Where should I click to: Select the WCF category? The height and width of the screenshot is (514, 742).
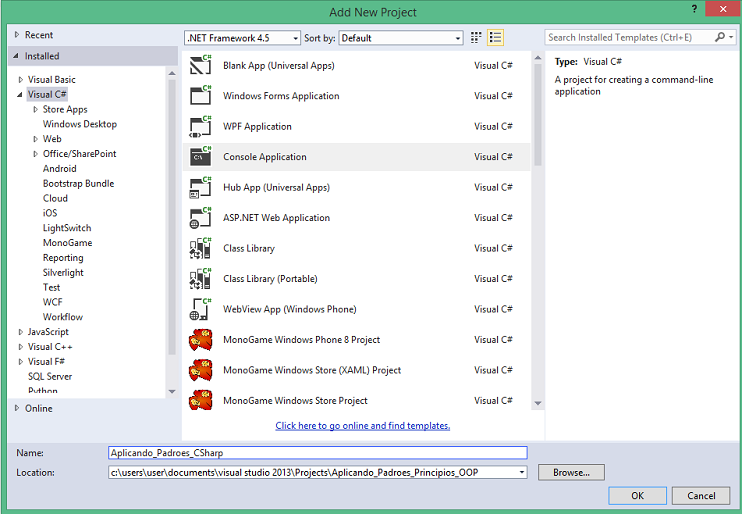tap(53, 302)
